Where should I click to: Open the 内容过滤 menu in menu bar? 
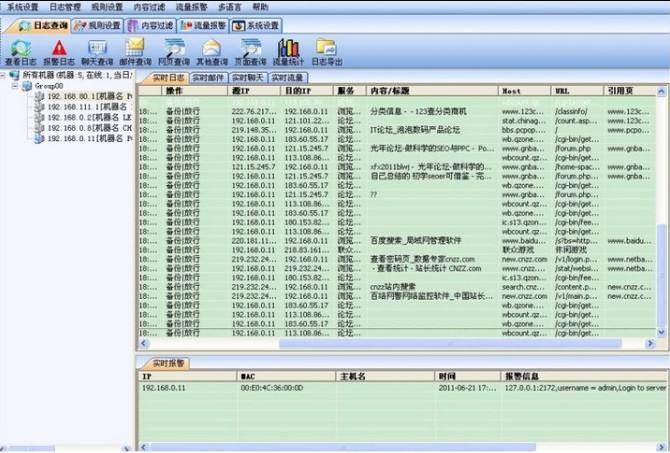point(149,7)
